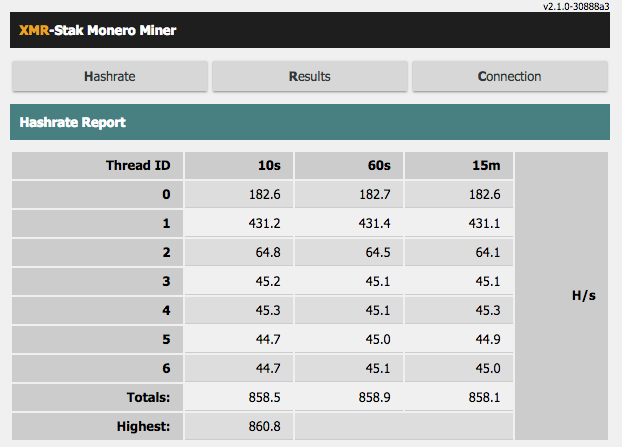Open the Connection tab

(510, 76)
